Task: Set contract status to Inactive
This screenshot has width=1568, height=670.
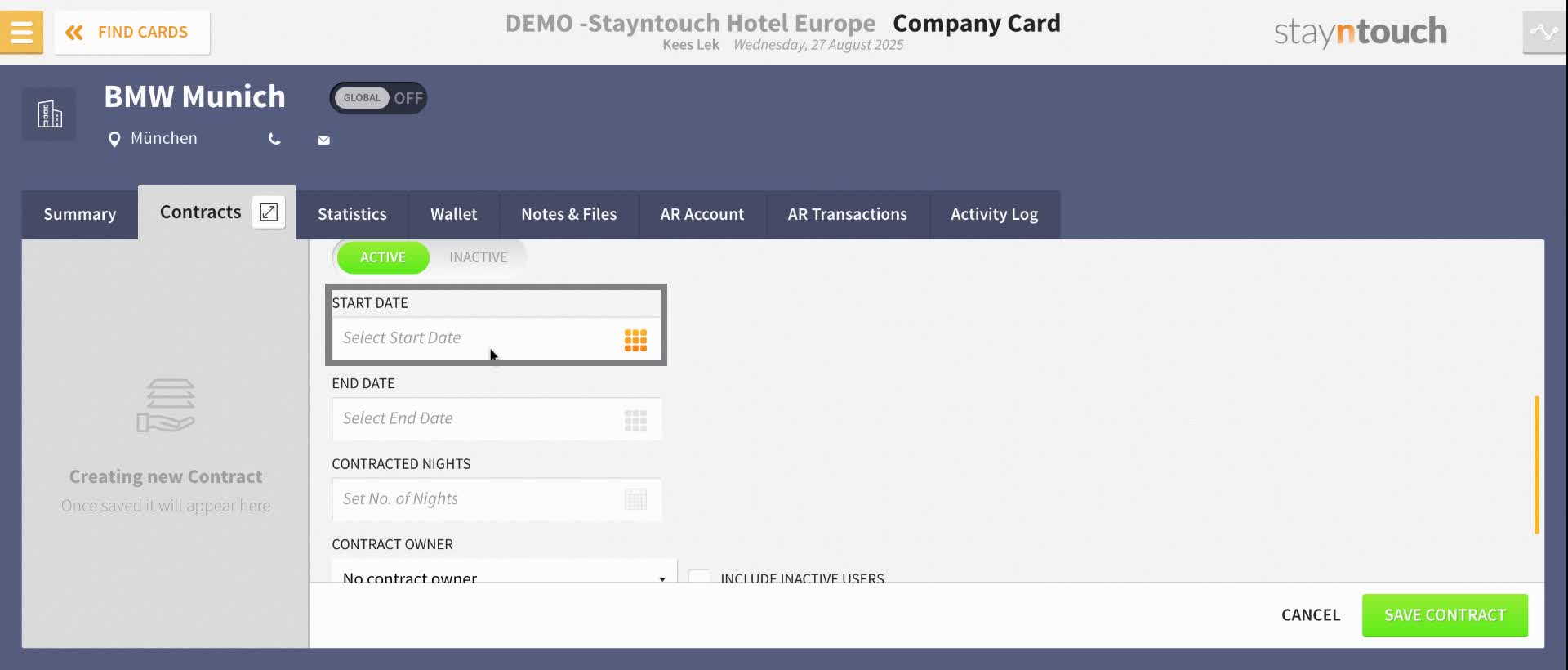Action: pyautogui.click(x=479, y=257)
